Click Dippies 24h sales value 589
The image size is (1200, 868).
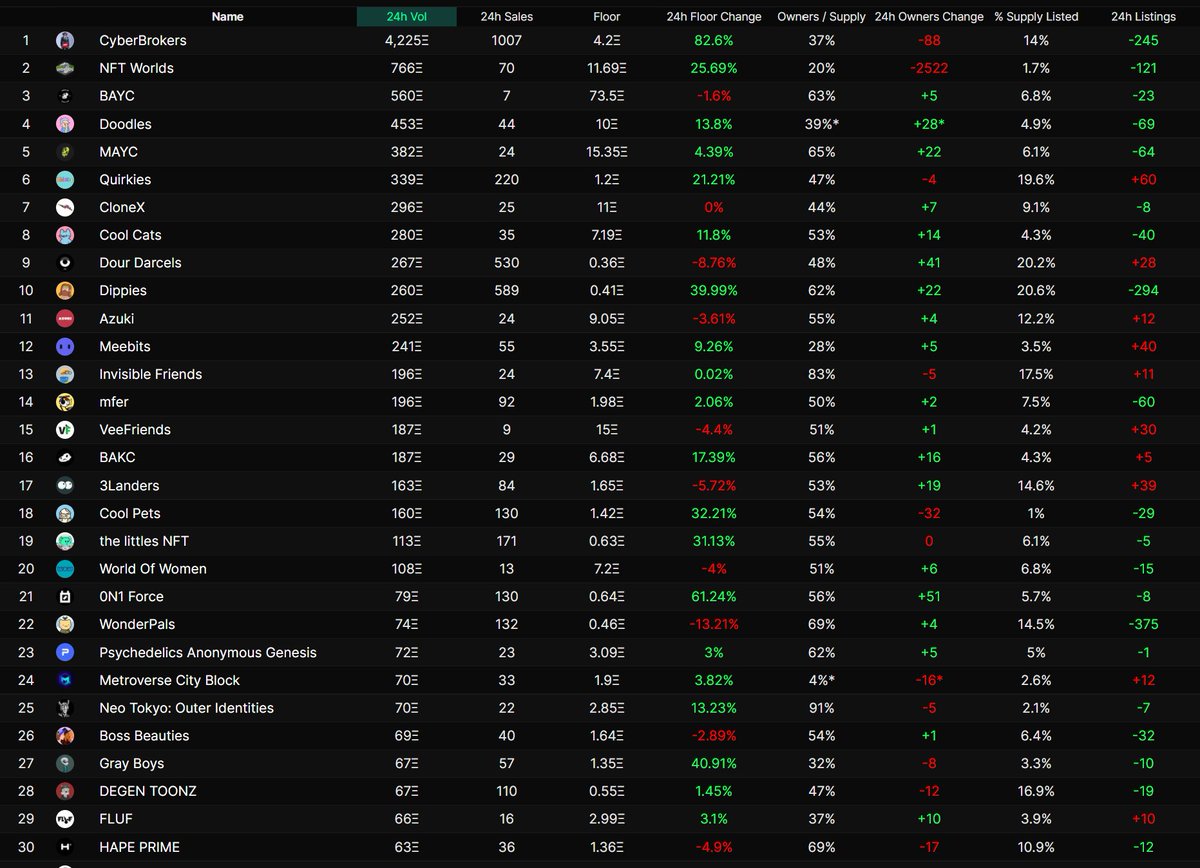506,291
